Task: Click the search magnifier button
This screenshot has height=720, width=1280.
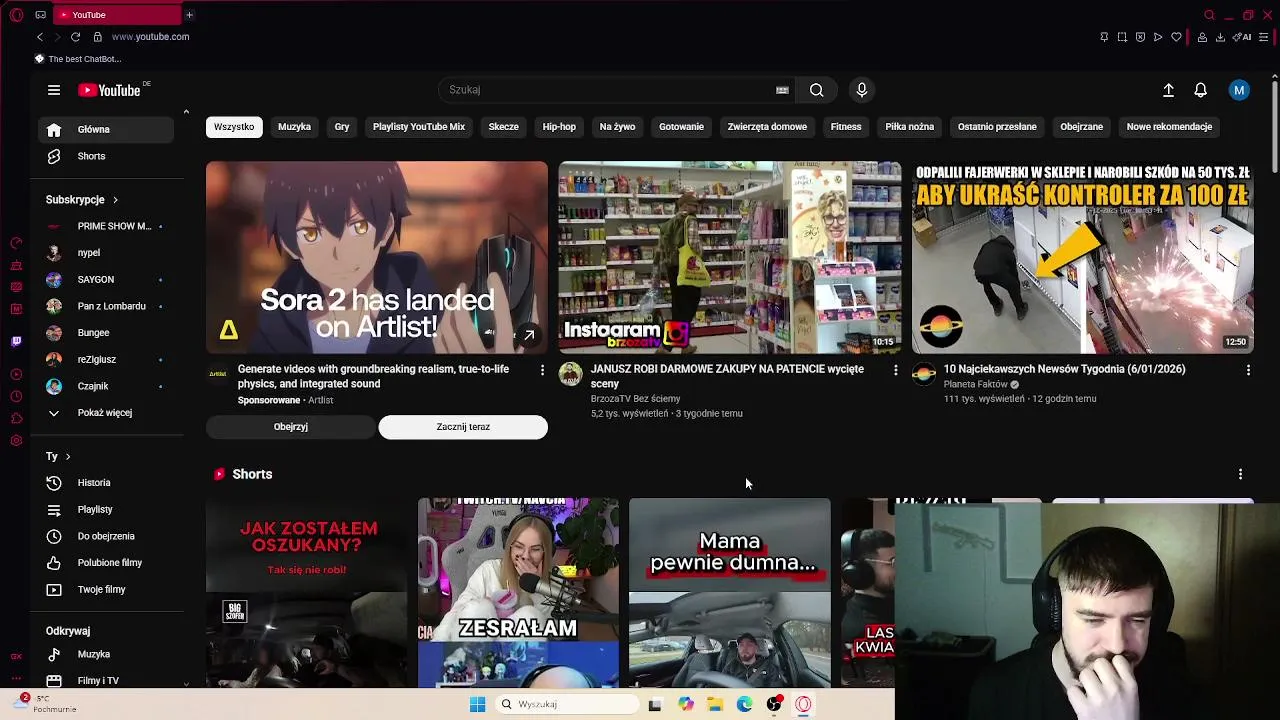Action: [817, 90]
